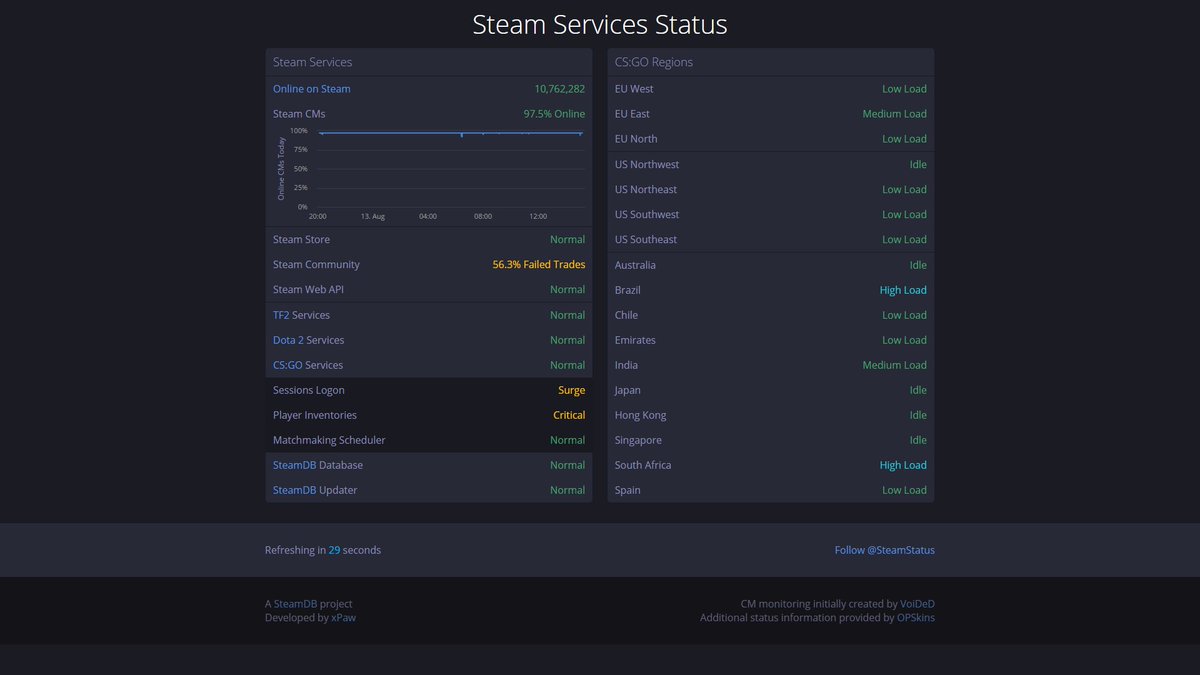
Task: Click the India Medium Load status
Action: [x=895, y=365]
